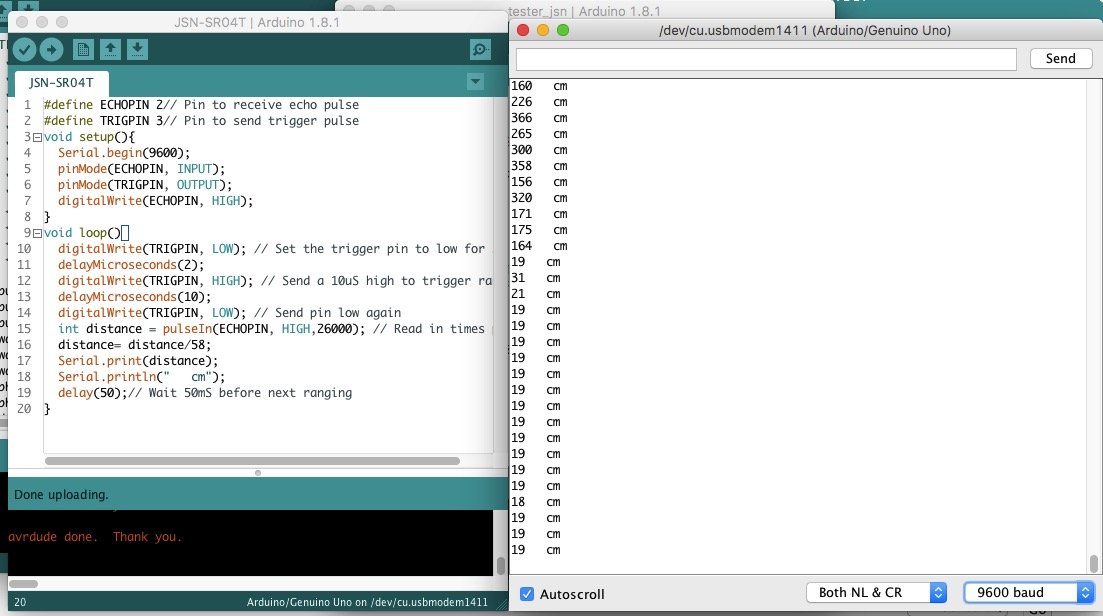This screenshot has height=616, width=1103.
Task: Click the Open sketch up-arrow icon
Action: 110,49
